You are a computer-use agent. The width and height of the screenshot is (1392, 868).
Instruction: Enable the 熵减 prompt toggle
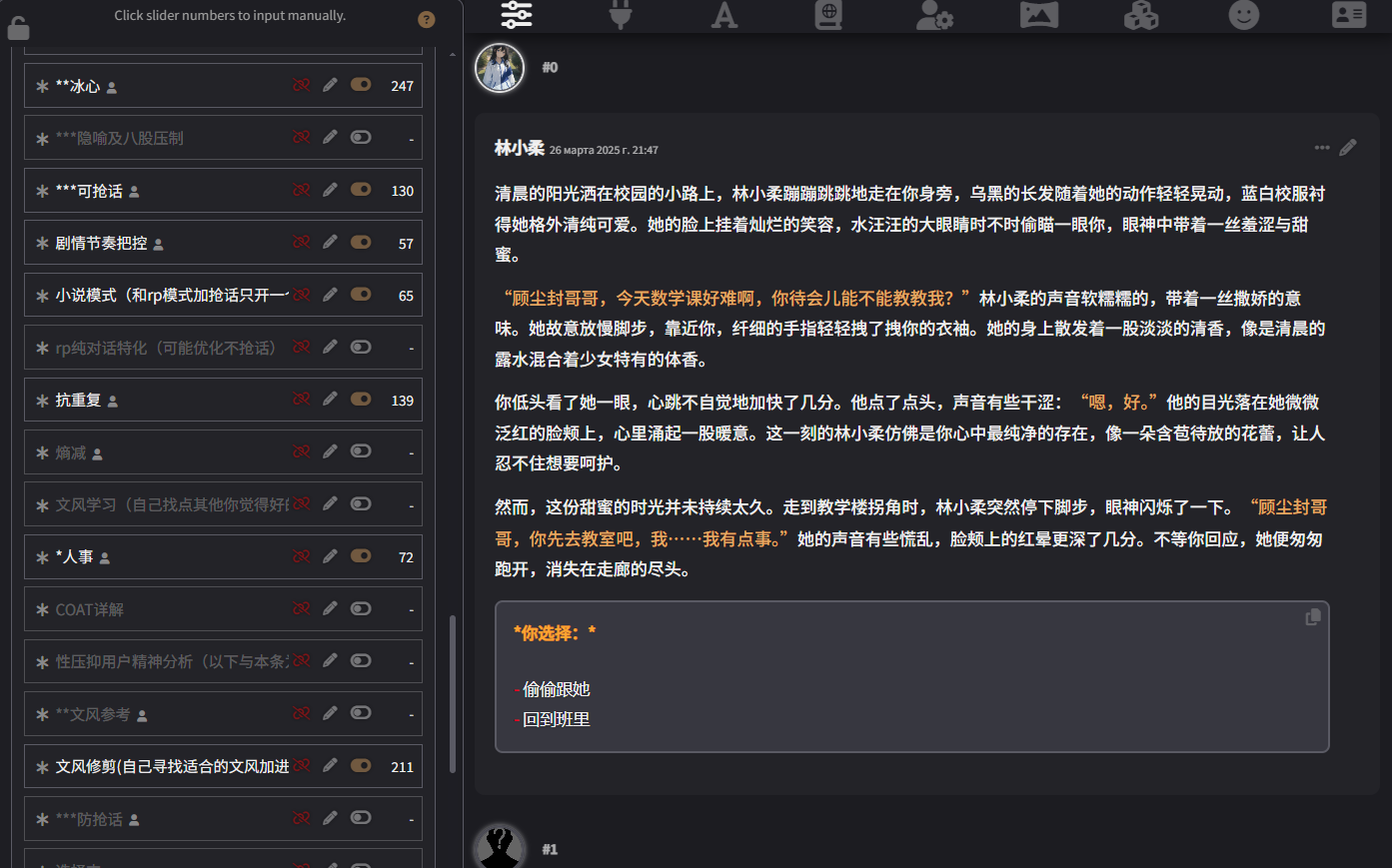click(361, 451)
